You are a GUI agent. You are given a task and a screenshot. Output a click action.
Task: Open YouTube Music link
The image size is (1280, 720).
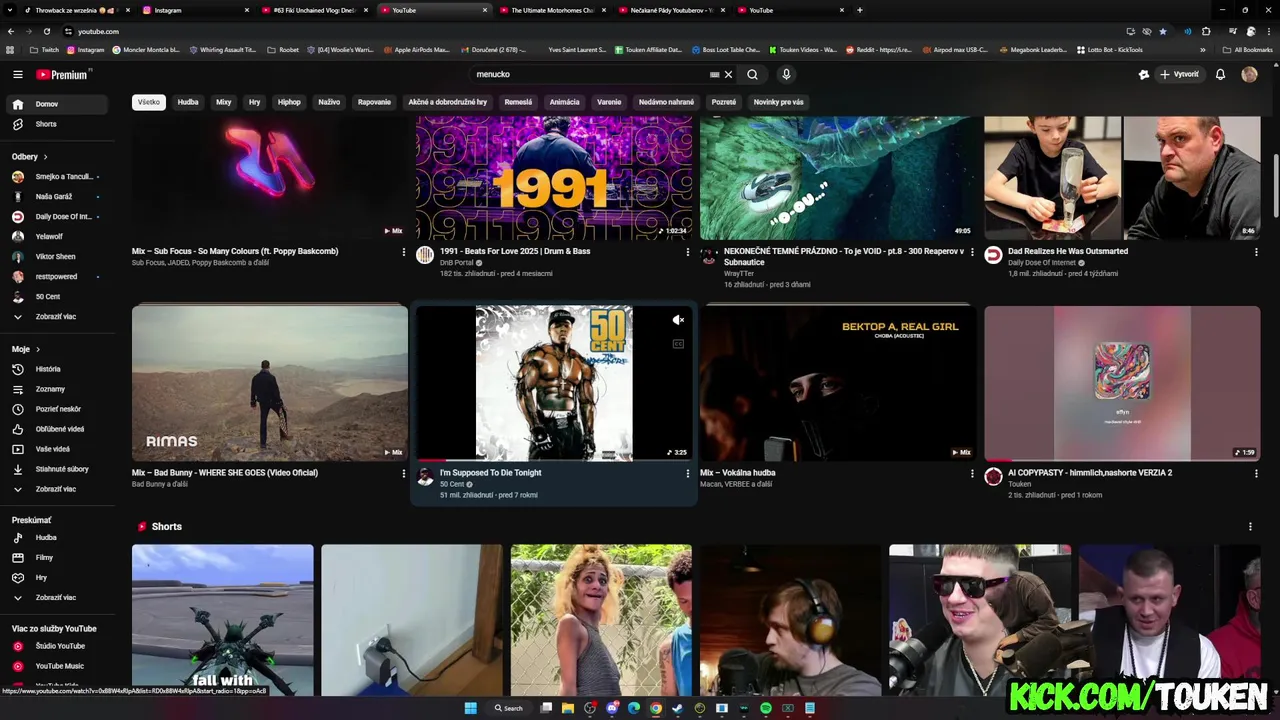(58, 666)
